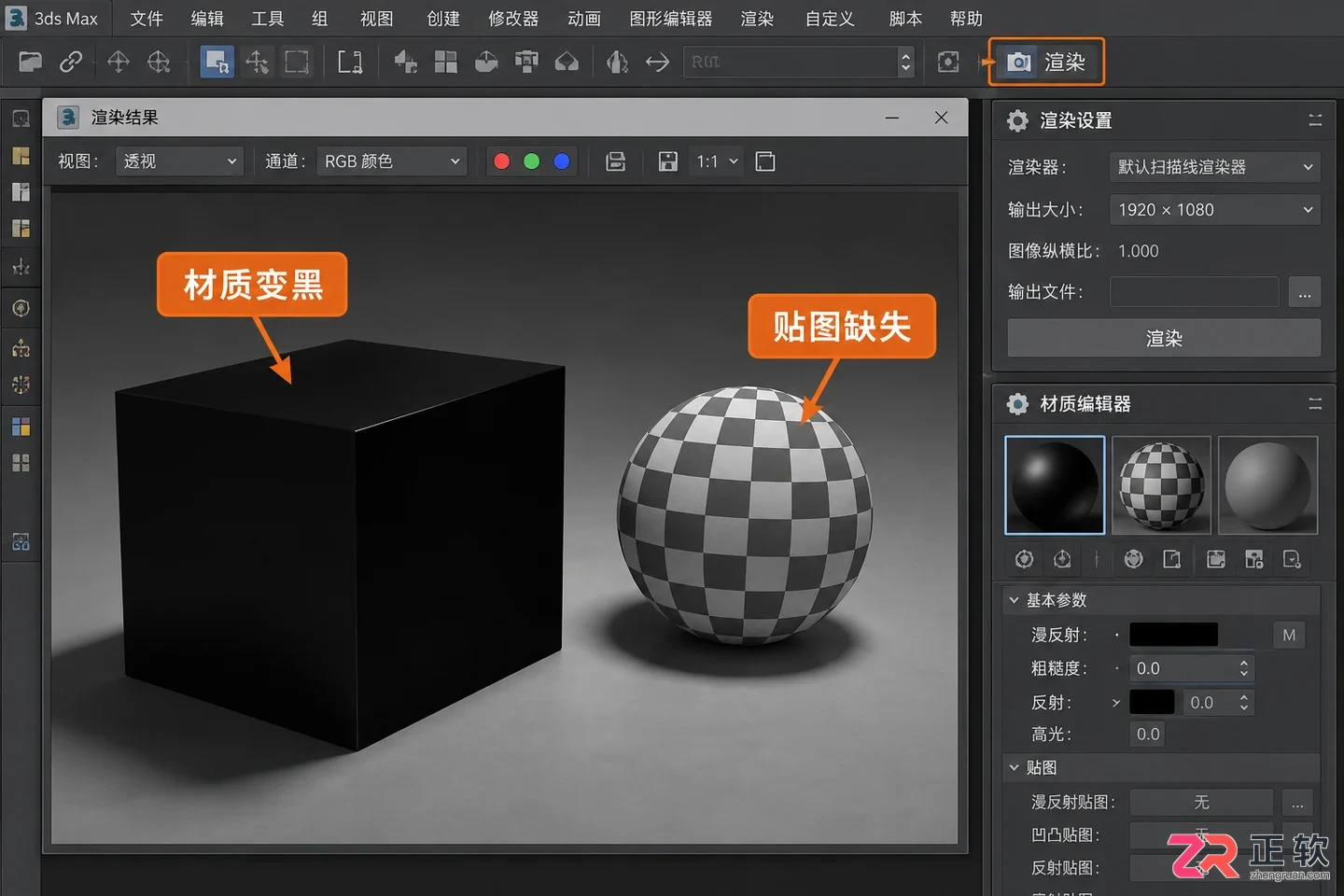Click the mirror tool icon in the toolbar
1344x896 pixels.
pos(617,62)
